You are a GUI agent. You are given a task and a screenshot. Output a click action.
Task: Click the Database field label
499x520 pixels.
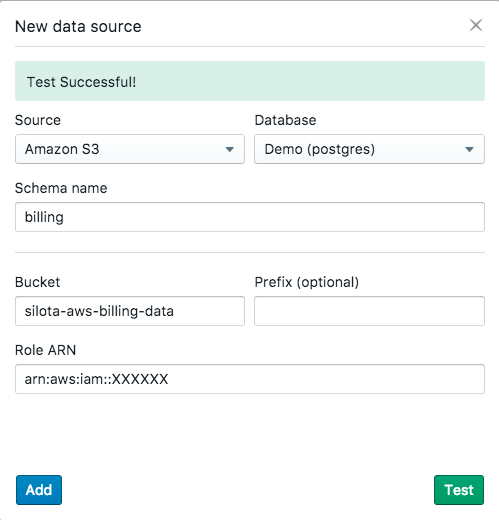click(285, 120)
